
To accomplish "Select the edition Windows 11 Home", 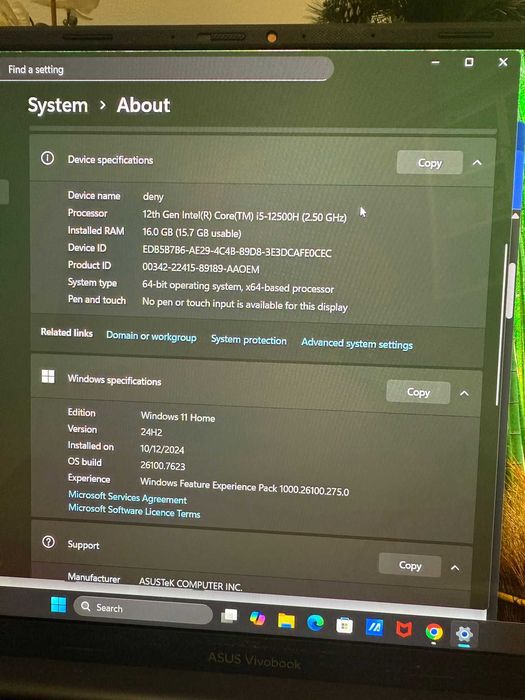I will tap(178, 417).
